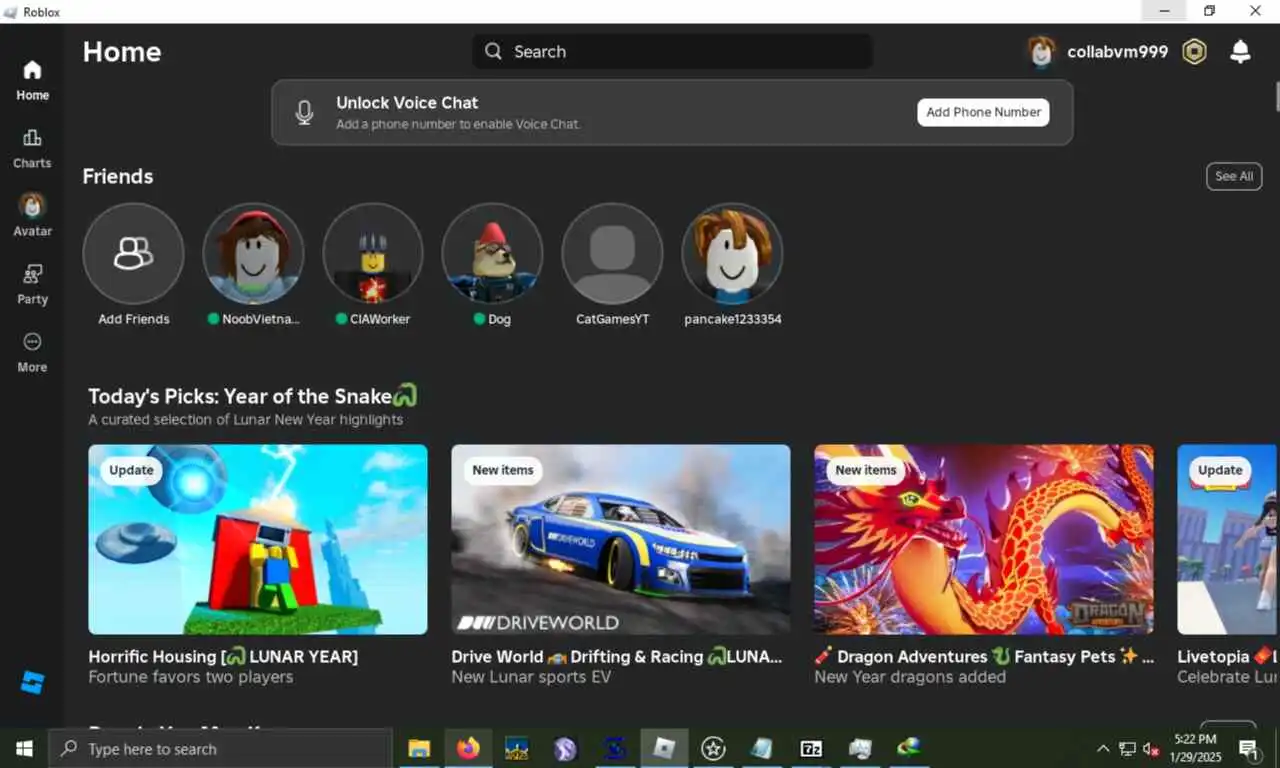This screenshot has height=768, width=1280.
Task: Open the Action Center notifications icon
Action: pyautogui.click(x=1248, y=749)
